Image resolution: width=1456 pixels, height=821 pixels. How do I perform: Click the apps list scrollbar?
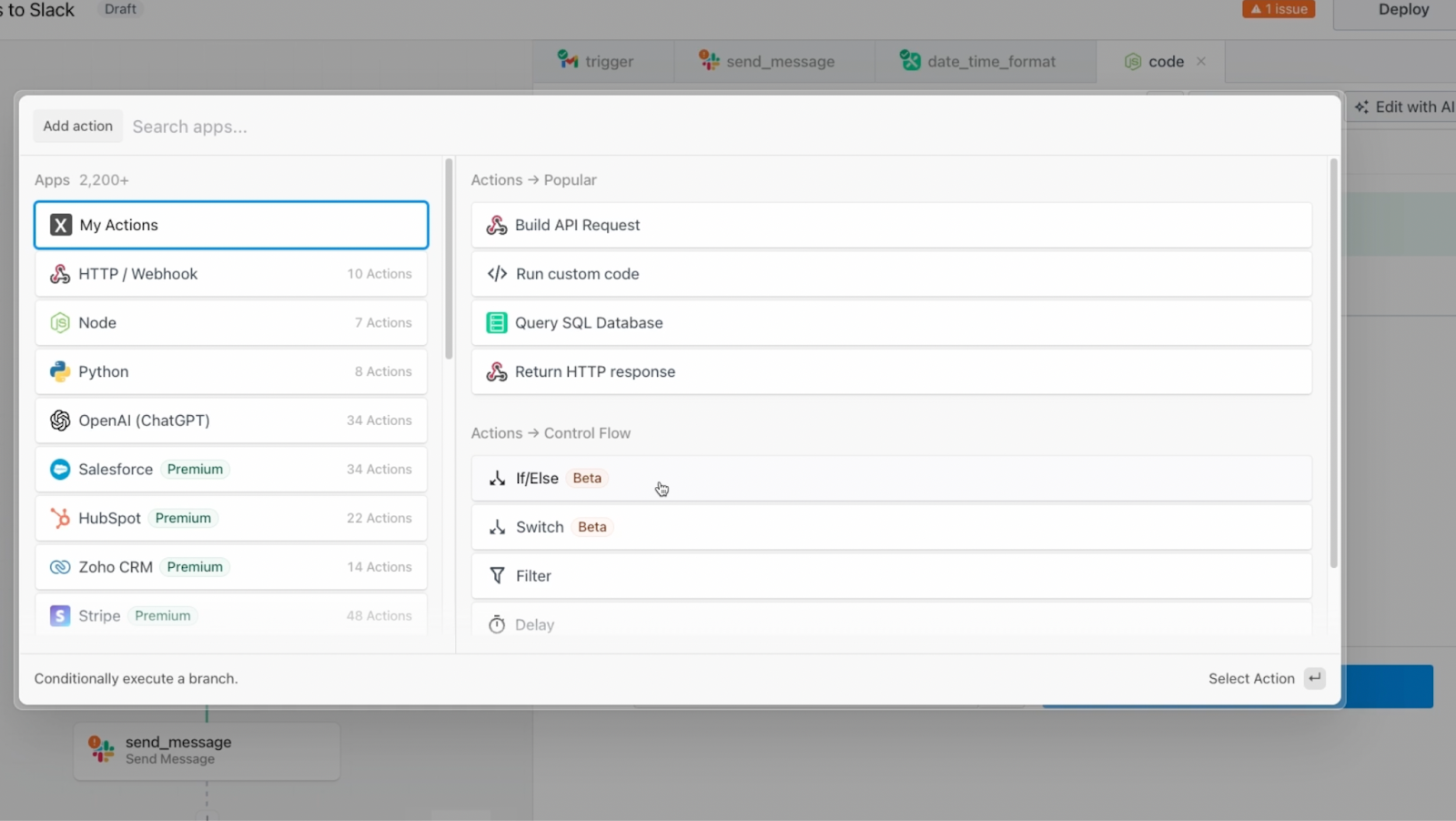point(449,259)
